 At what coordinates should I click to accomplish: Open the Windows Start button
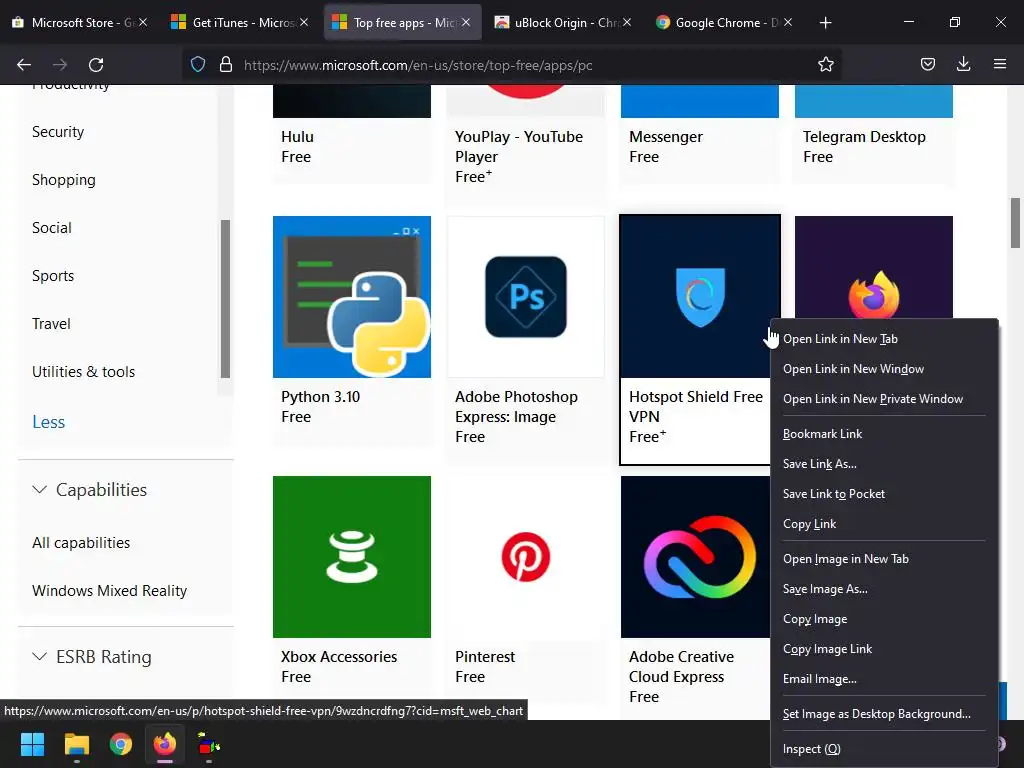coord(32,744)
